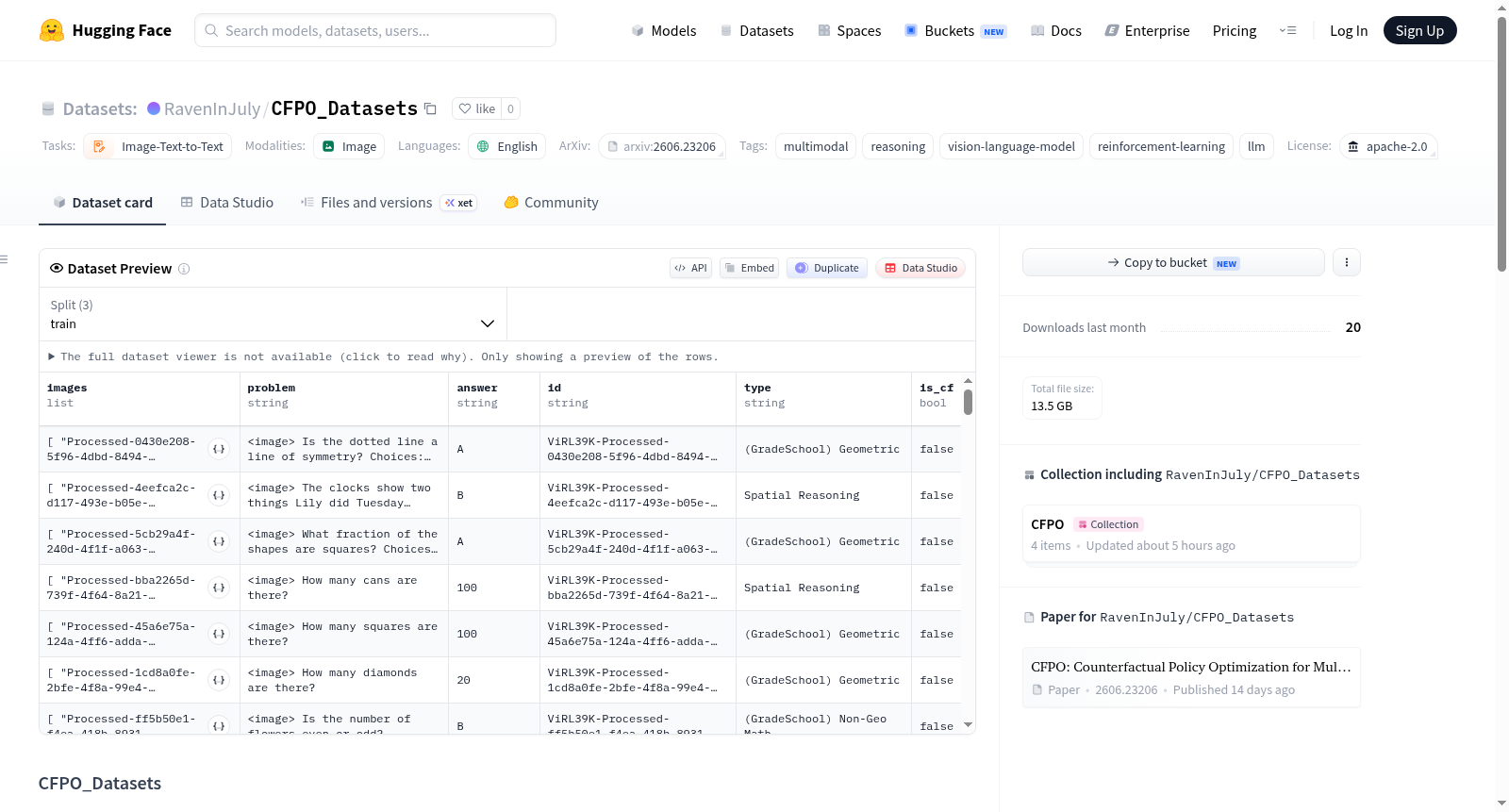Viewport: 1509px width, 812px height.
Task: Open the CFPO Counterfactual Policy Optimization paper
Action: [1191, 677]
